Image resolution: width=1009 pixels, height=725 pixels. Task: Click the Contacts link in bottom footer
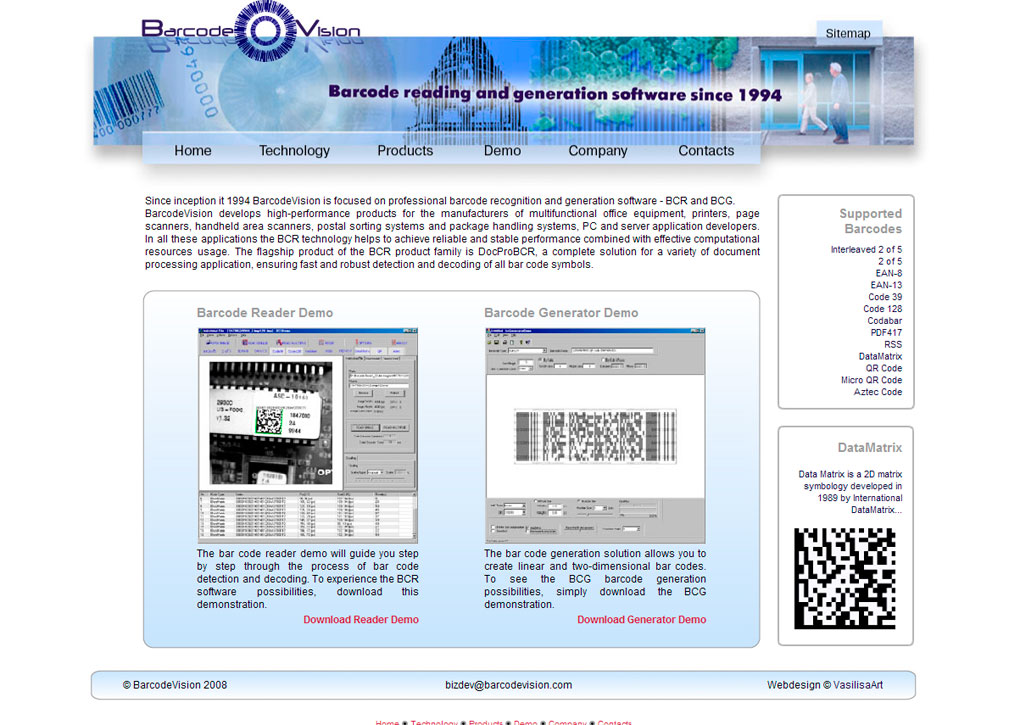(615, 722)
